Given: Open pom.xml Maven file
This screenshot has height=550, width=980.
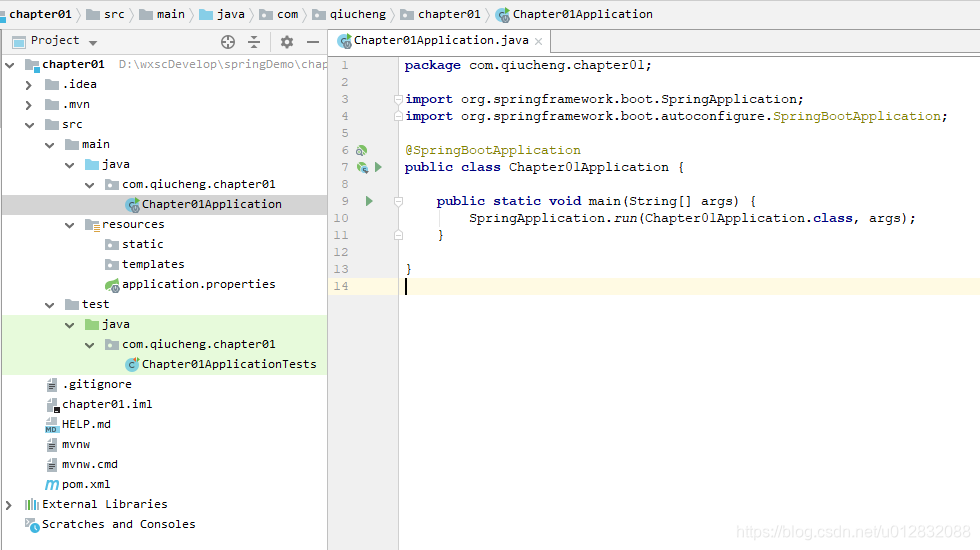Looking at the screenshot, I should pos(86,484).
